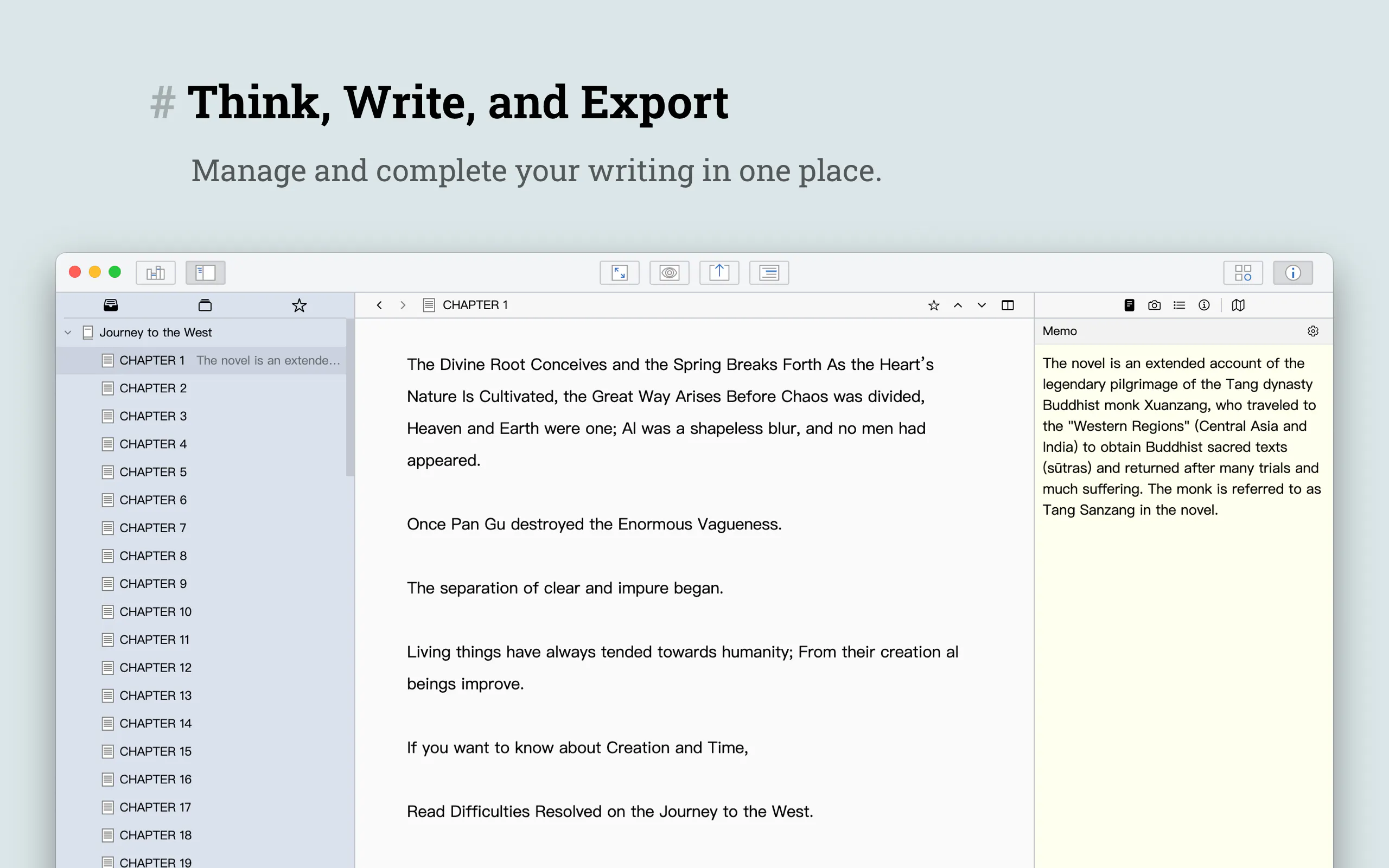This screenshot has height=868, width=1389.
Task: Zoom the window with the green button
Action: 115,272
